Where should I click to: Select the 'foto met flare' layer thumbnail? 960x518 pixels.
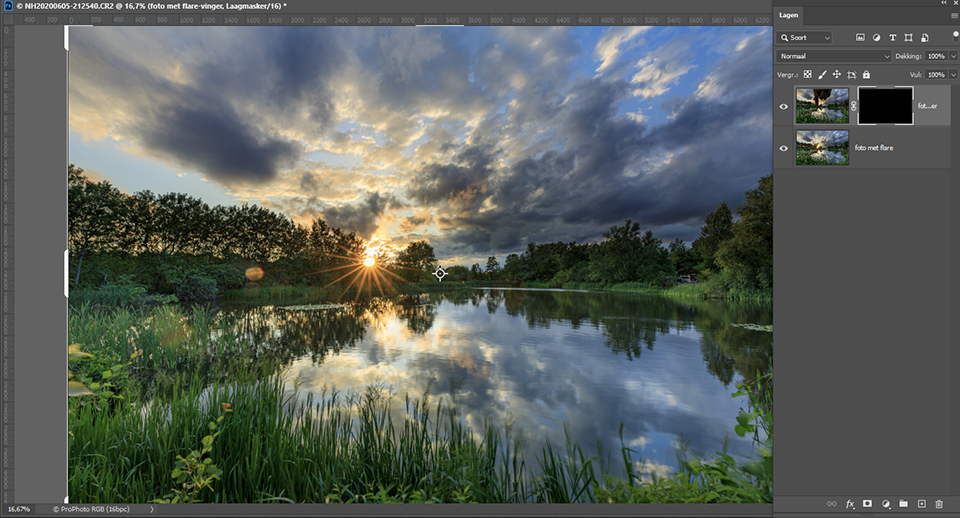(822, 148)
